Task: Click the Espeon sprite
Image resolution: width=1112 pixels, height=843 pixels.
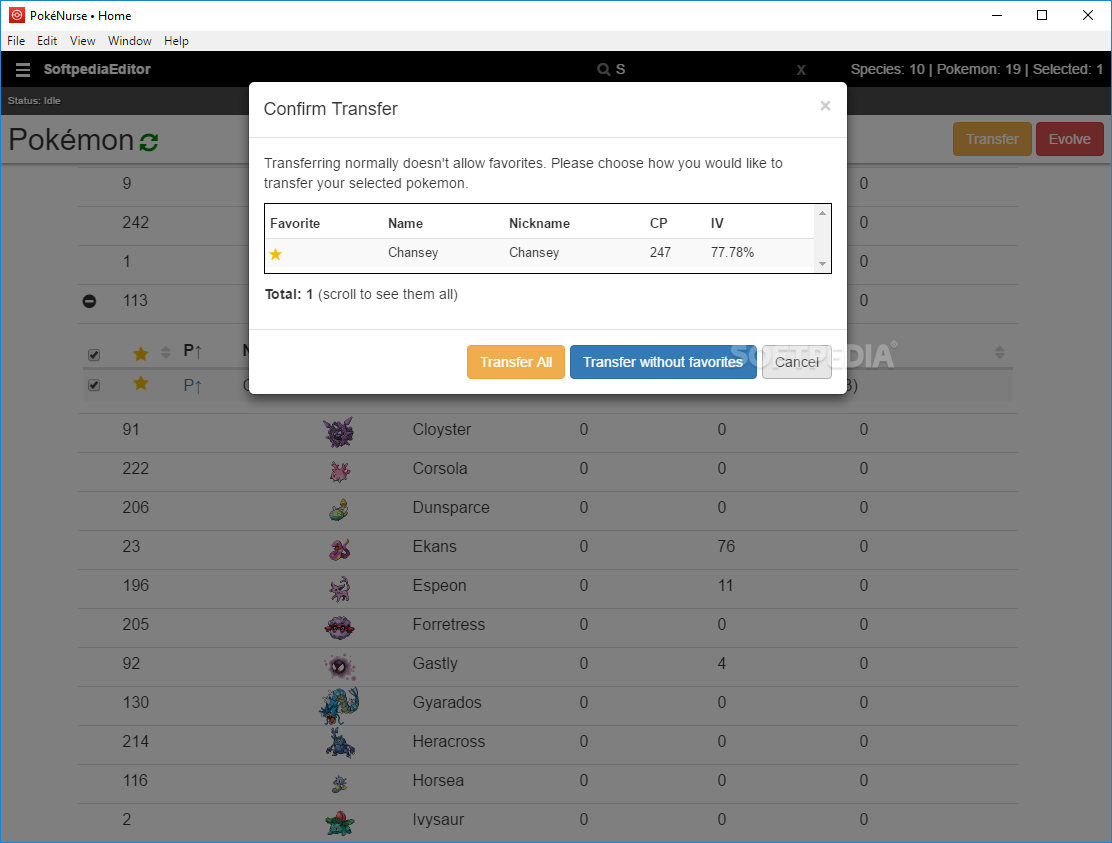Action: (x=340, y=588)
